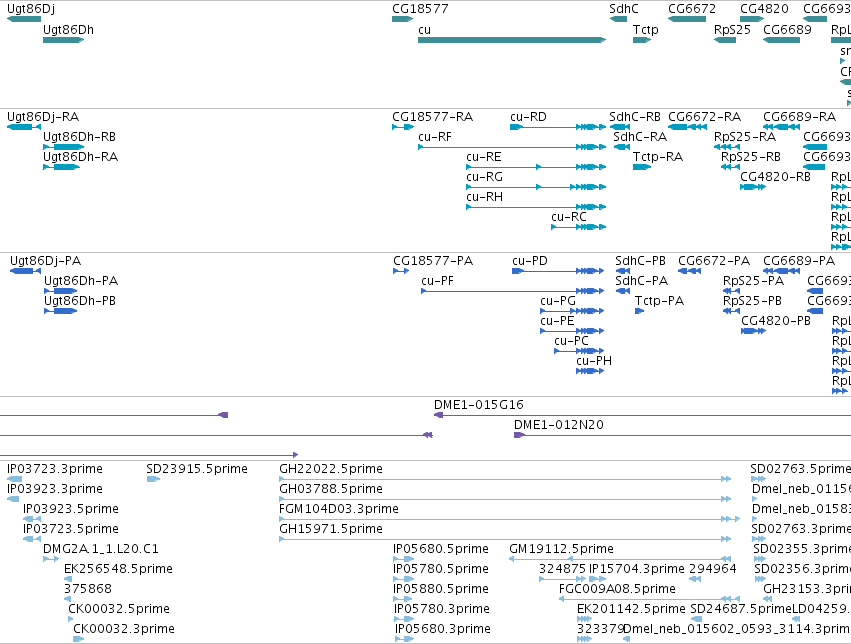Image resolution: width=851 pixels, height=644 pixels.
Task: Open EST 'IP05880.5prime'
Action: [441, 589]
